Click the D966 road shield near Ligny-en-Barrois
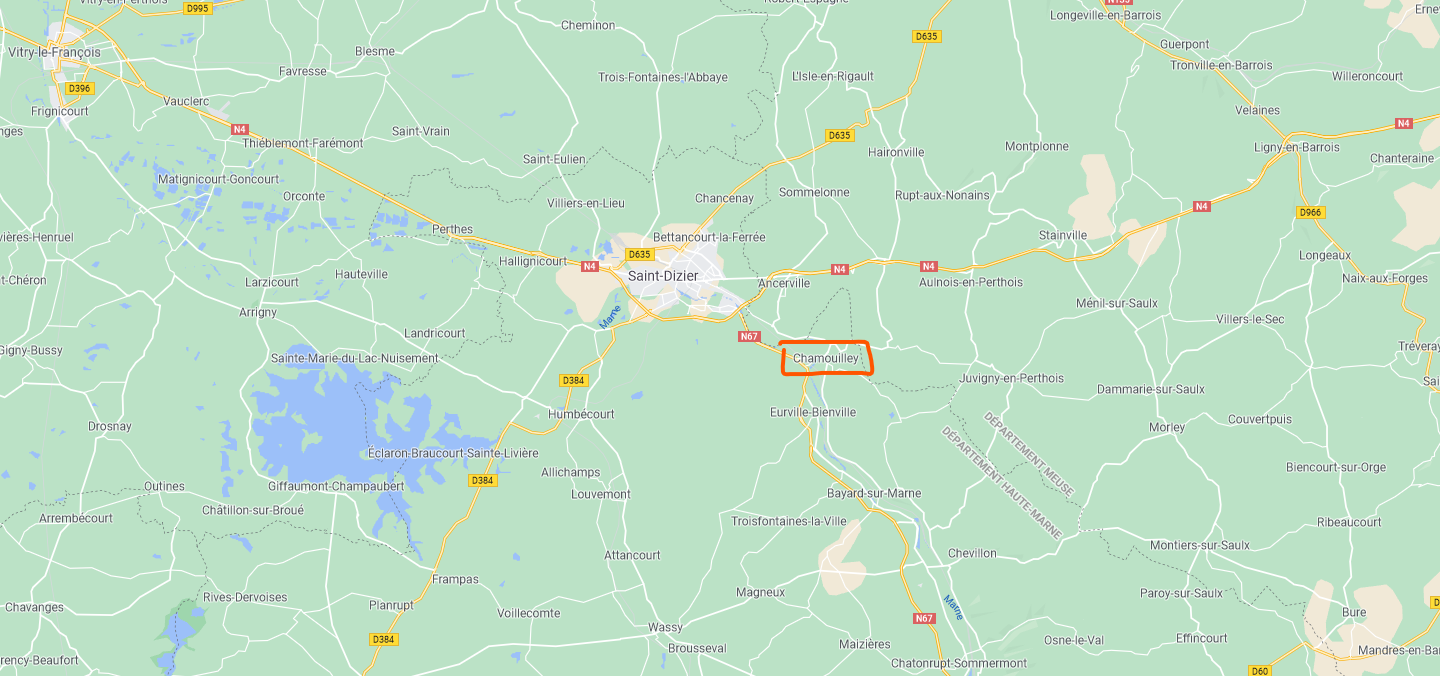 point(1310,213)
